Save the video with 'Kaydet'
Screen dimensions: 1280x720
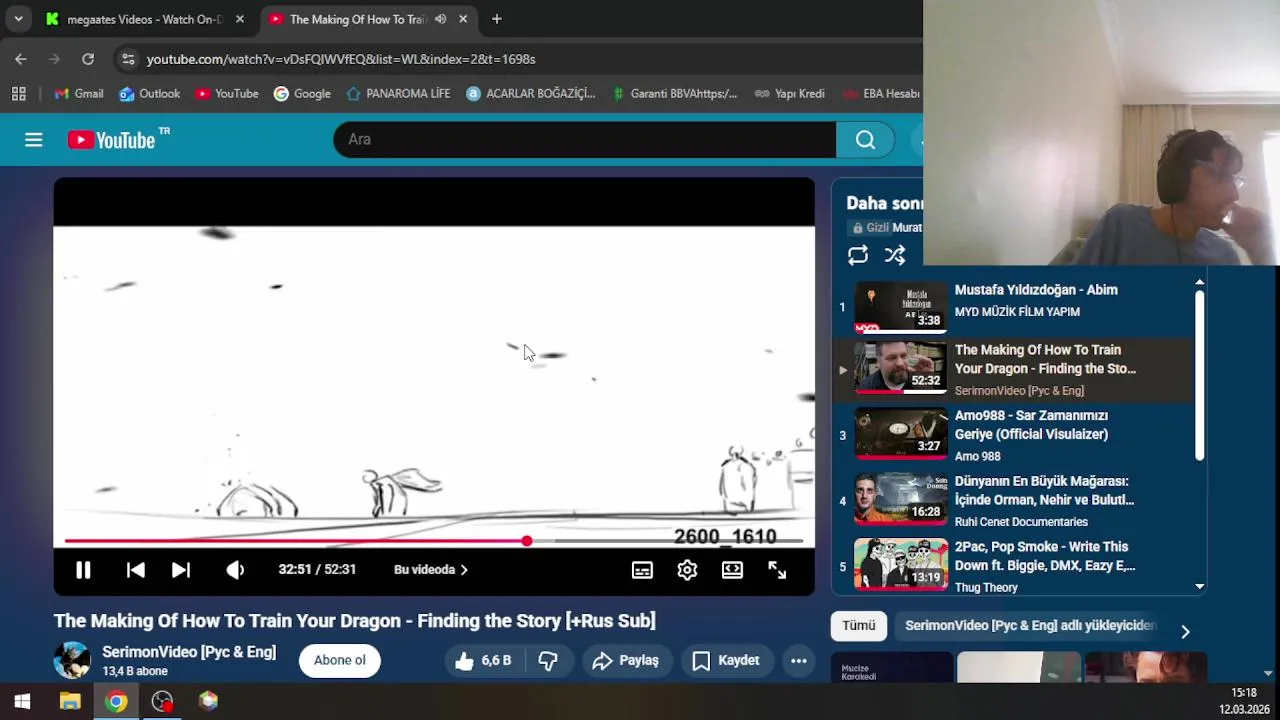click(x=727, y=660)
